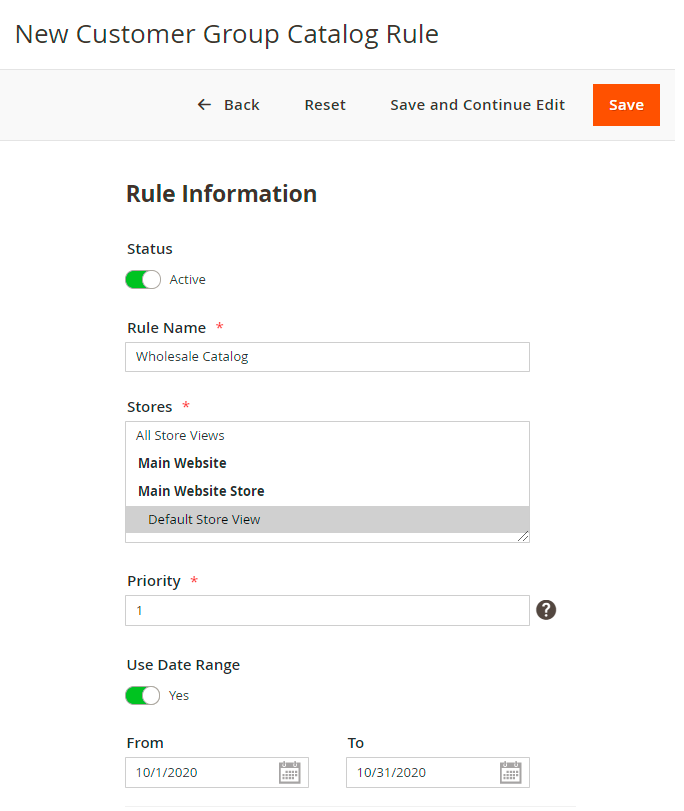Click the Stores list resize handle
Image resolution: width=684 pixels, height=811 pixels.
(523, 537)
